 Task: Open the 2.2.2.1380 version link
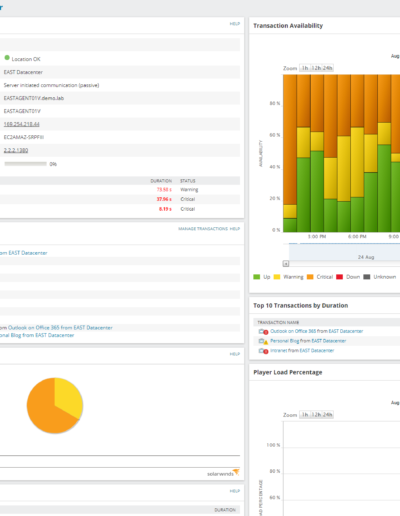click(x=16, y=151)
